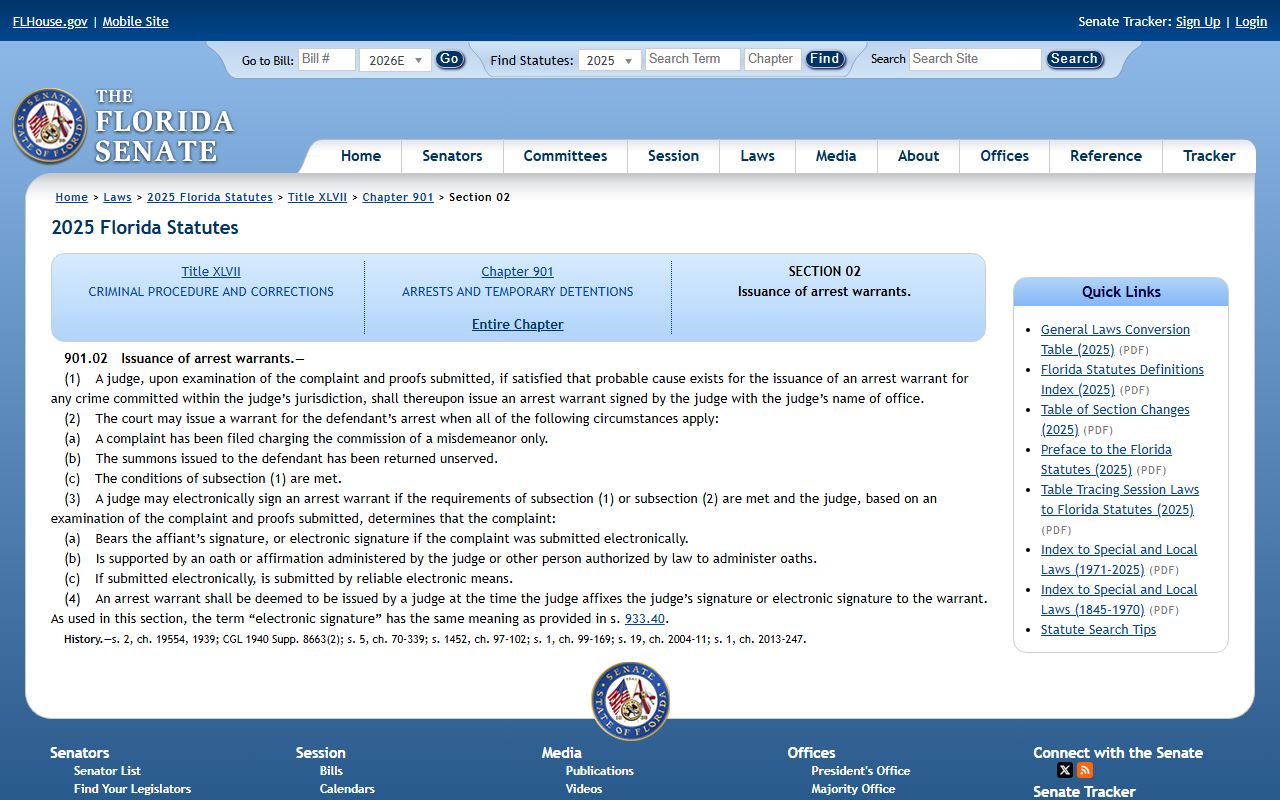Follow the s. 933.40 statute reference link
1280x800 pixels.
pos(645,618)
